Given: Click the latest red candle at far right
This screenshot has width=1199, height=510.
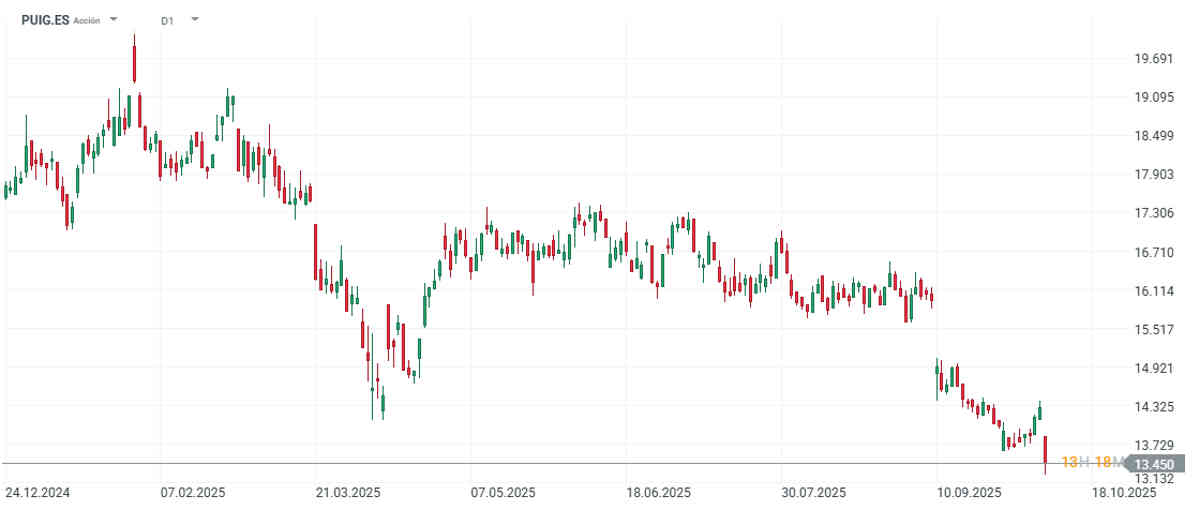Looking at the screenshot, I should pyautogui.click(x=1045, y=451).
